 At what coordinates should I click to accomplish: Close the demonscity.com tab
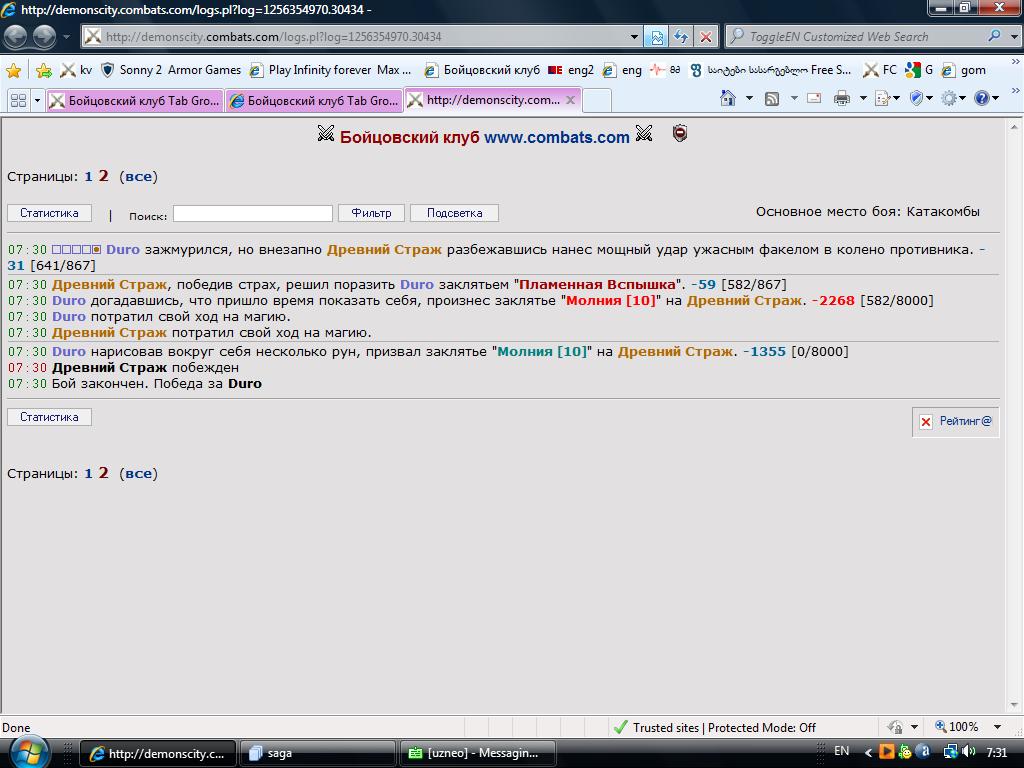(570, 100)
